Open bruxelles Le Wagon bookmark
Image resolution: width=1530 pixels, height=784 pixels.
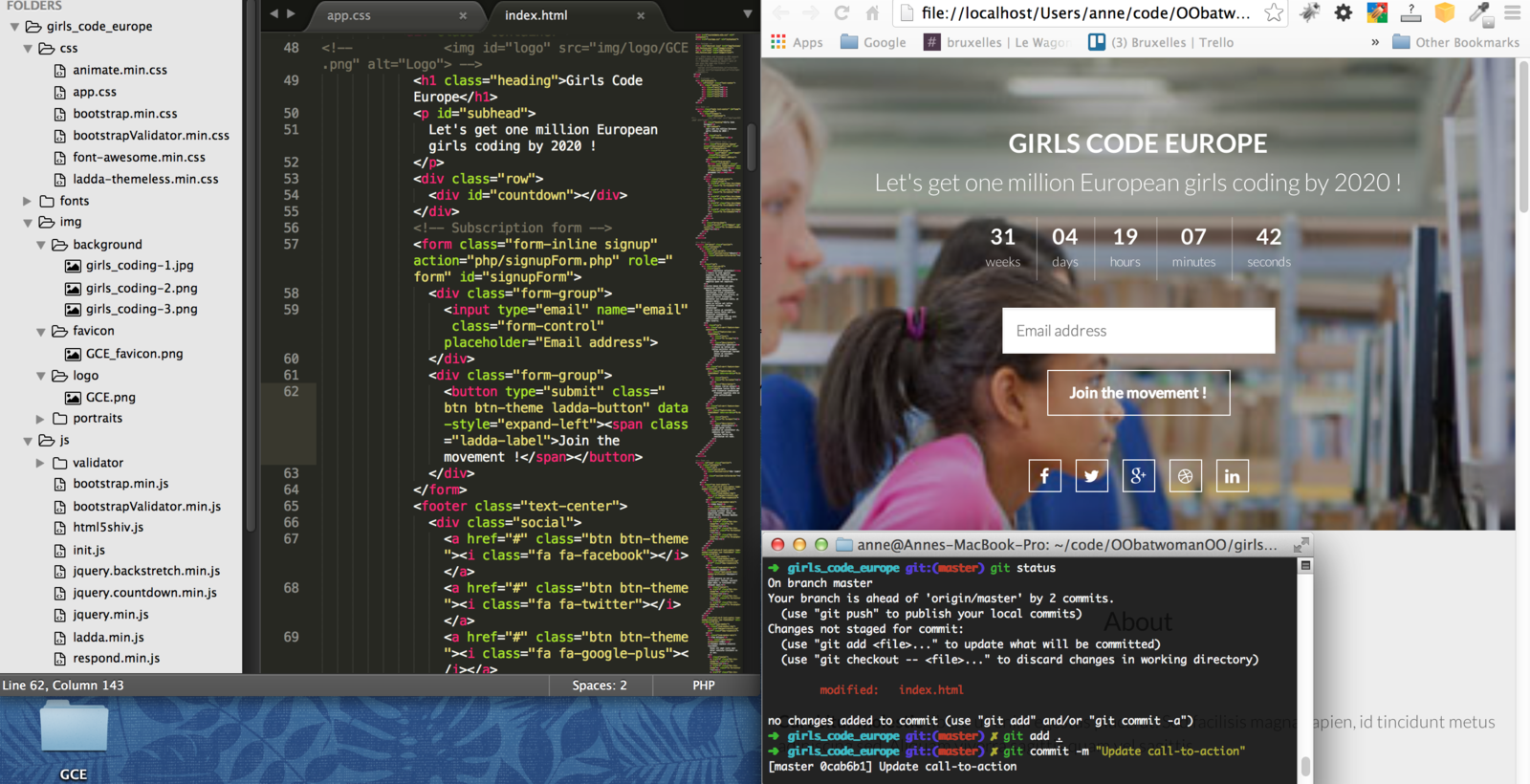point(997,42)
